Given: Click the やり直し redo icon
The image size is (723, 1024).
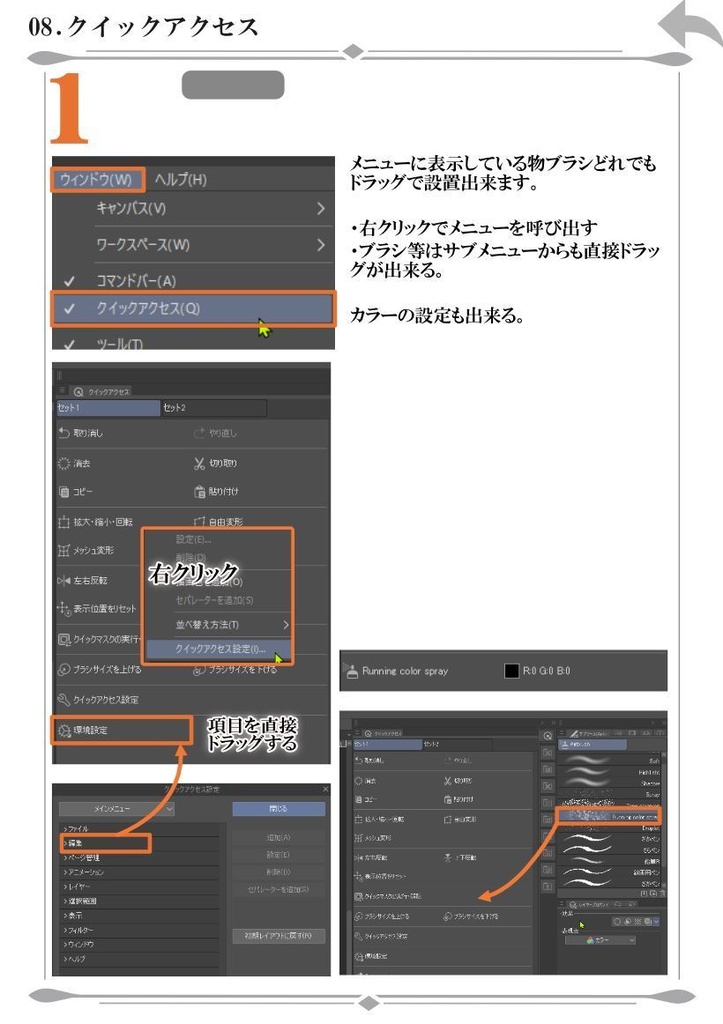Looking at the screenshot, I should [x=199, y=433].
